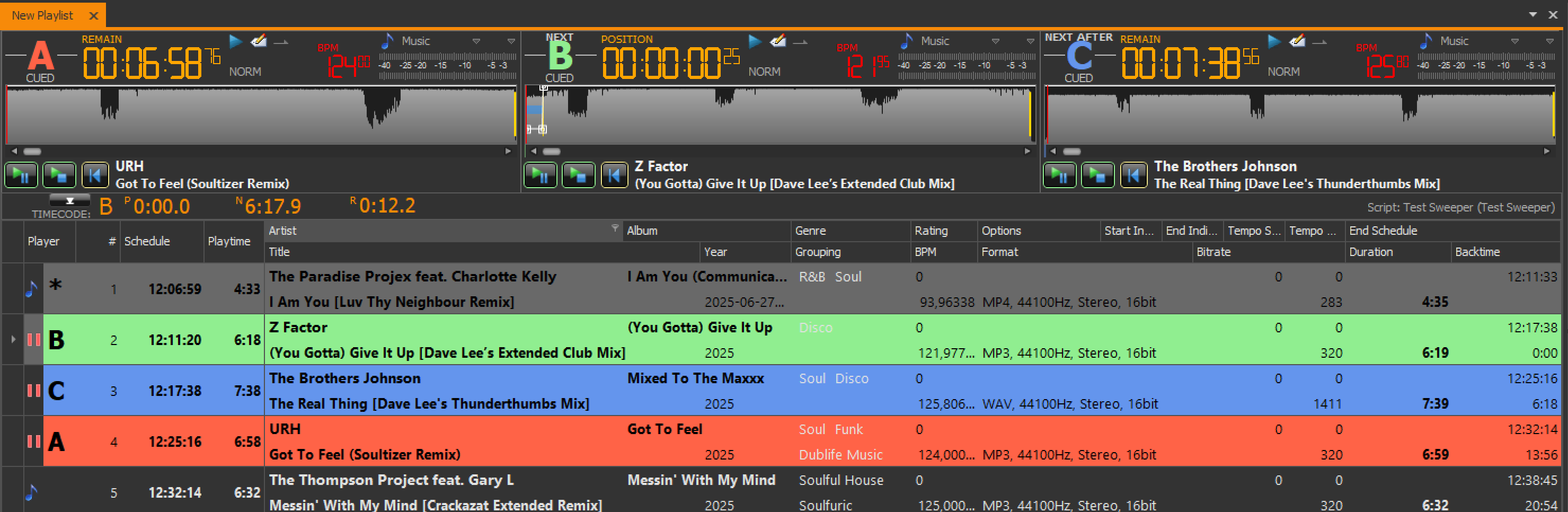Image resolution: width=1568 pixels, height=512 pixels.
Task: Click rewind-to-start button on Player A
Action: (95, 176)
